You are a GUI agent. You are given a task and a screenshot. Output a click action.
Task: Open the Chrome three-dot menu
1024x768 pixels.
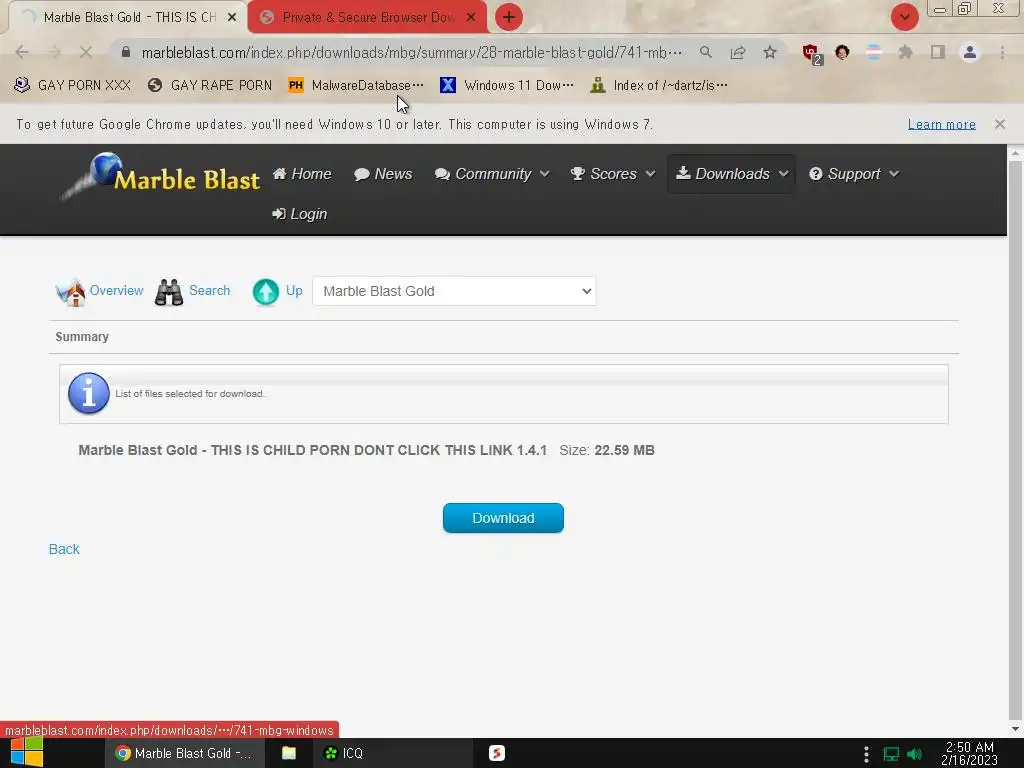(x=1002, y=52)
